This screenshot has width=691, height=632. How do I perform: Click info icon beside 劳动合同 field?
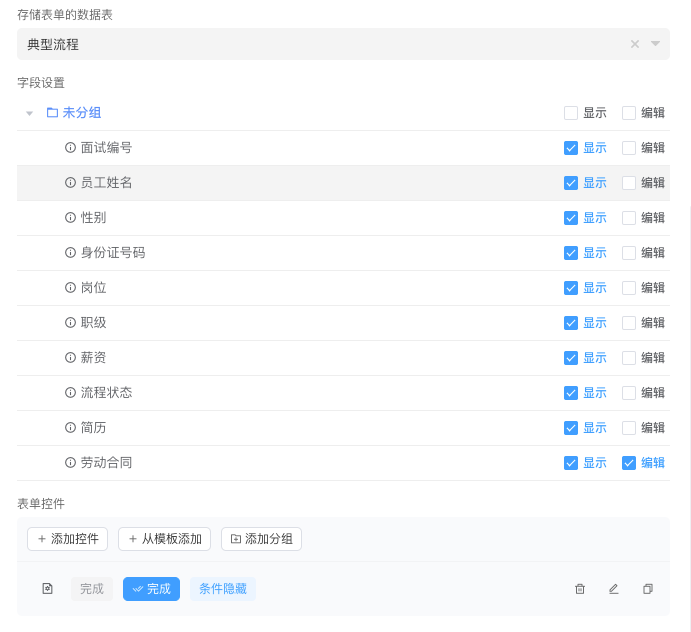pyautogui.click(x=70, y=463)
